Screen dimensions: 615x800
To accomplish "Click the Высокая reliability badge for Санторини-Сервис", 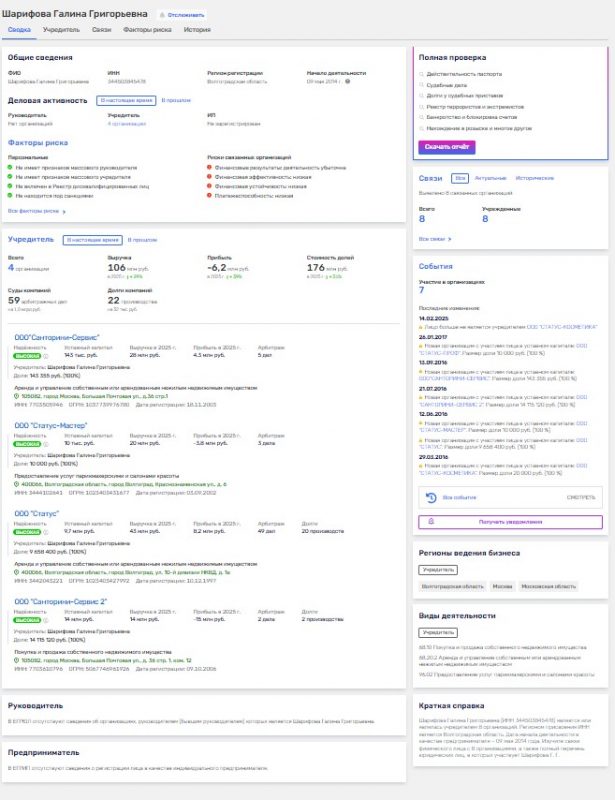I will (25, 355).
